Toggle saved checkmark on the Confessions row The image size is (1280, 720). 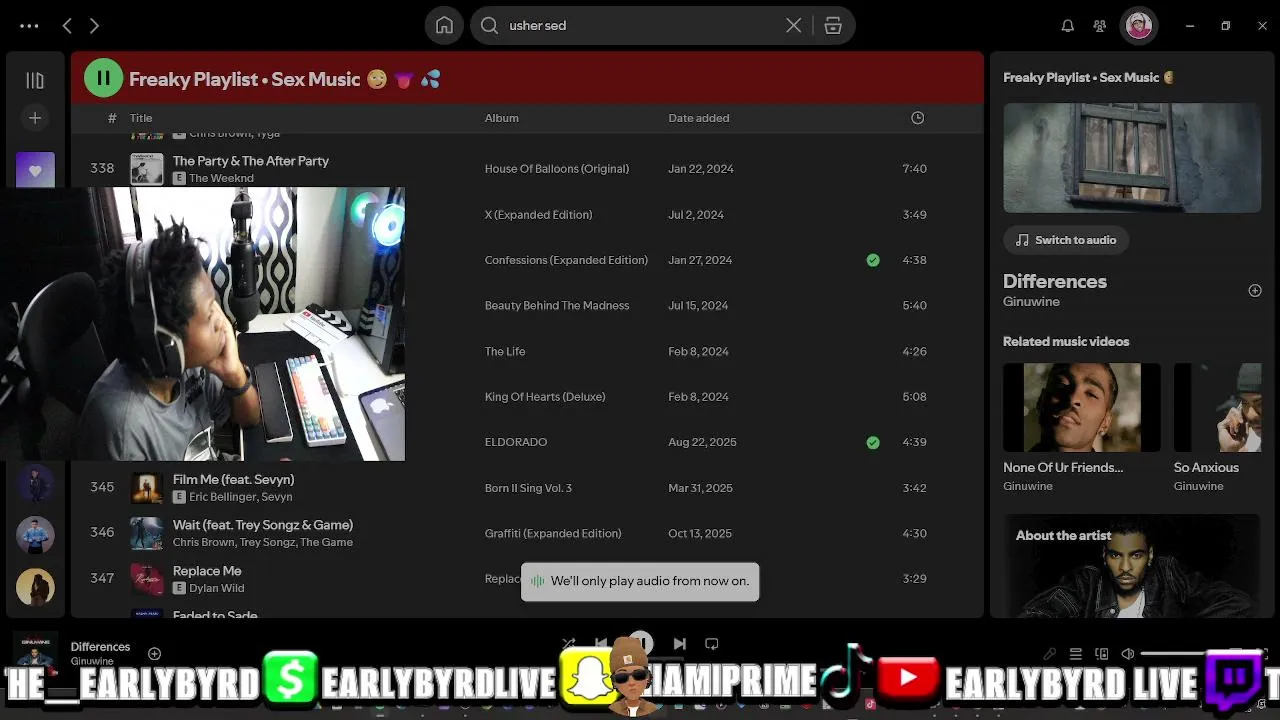tap(873, 260)
